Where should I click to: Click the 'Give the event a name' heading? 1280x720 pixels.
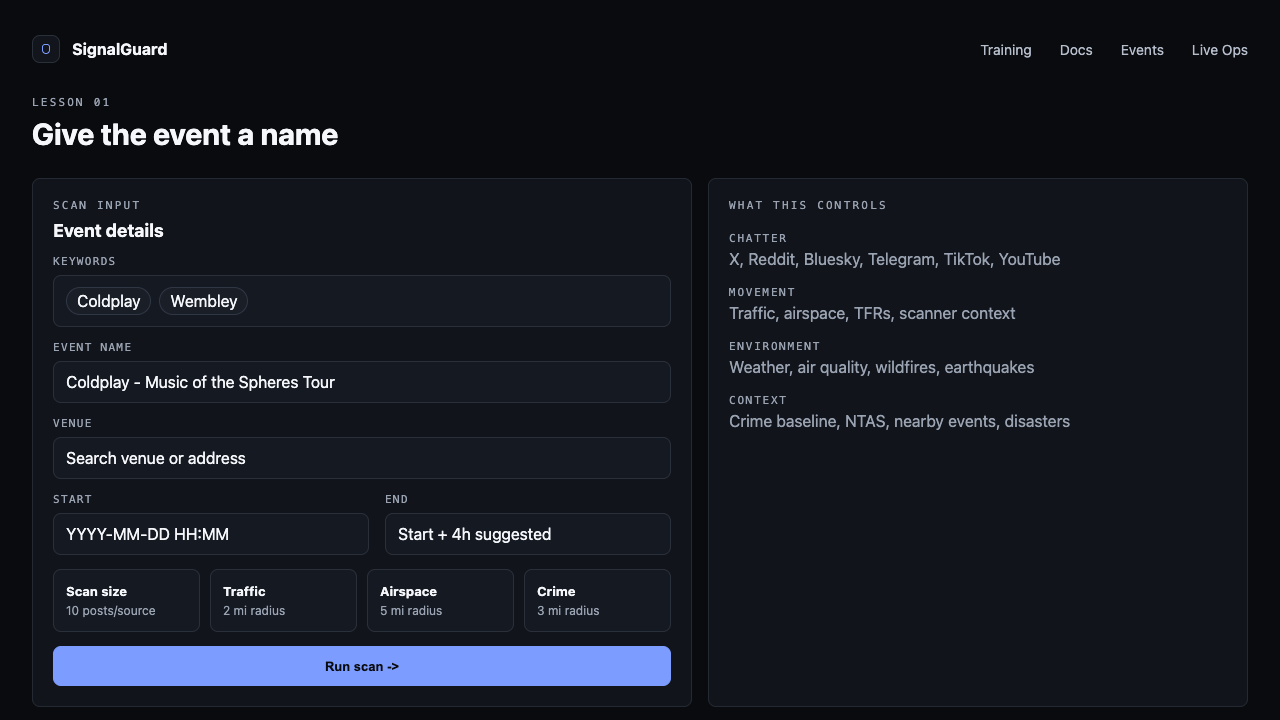tap(185, 135)
